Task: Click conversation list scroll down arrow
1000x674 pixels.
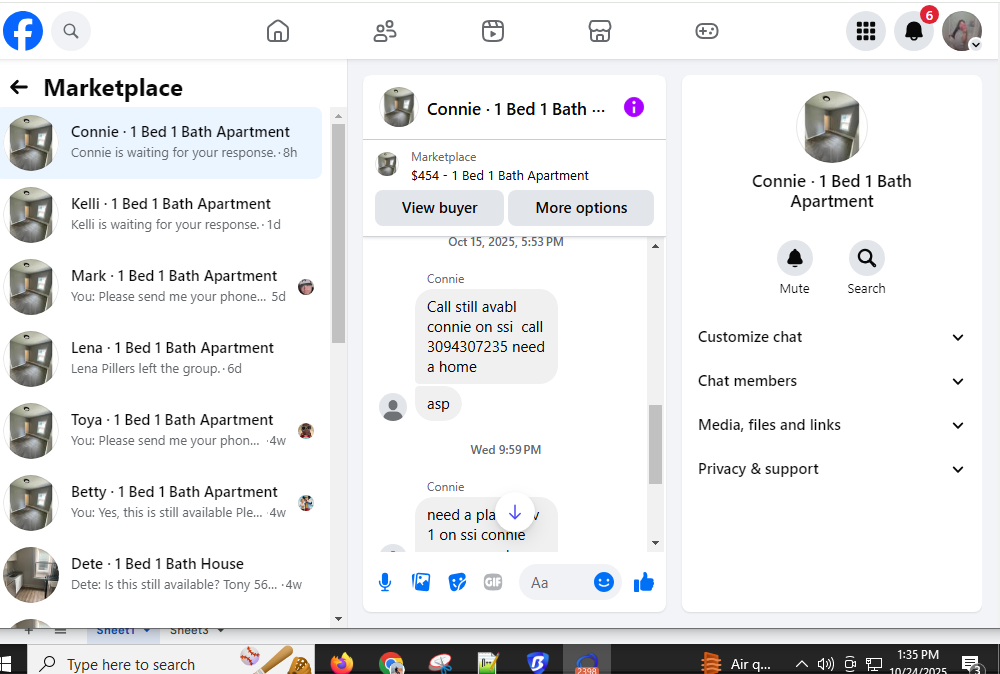Action: pos(338,619)
